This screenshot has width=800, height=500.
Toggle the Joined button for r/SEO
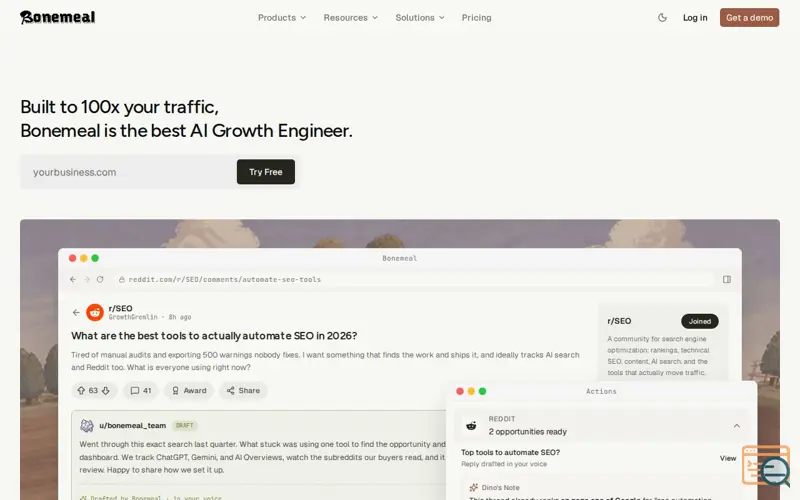[x=699, y=321]
